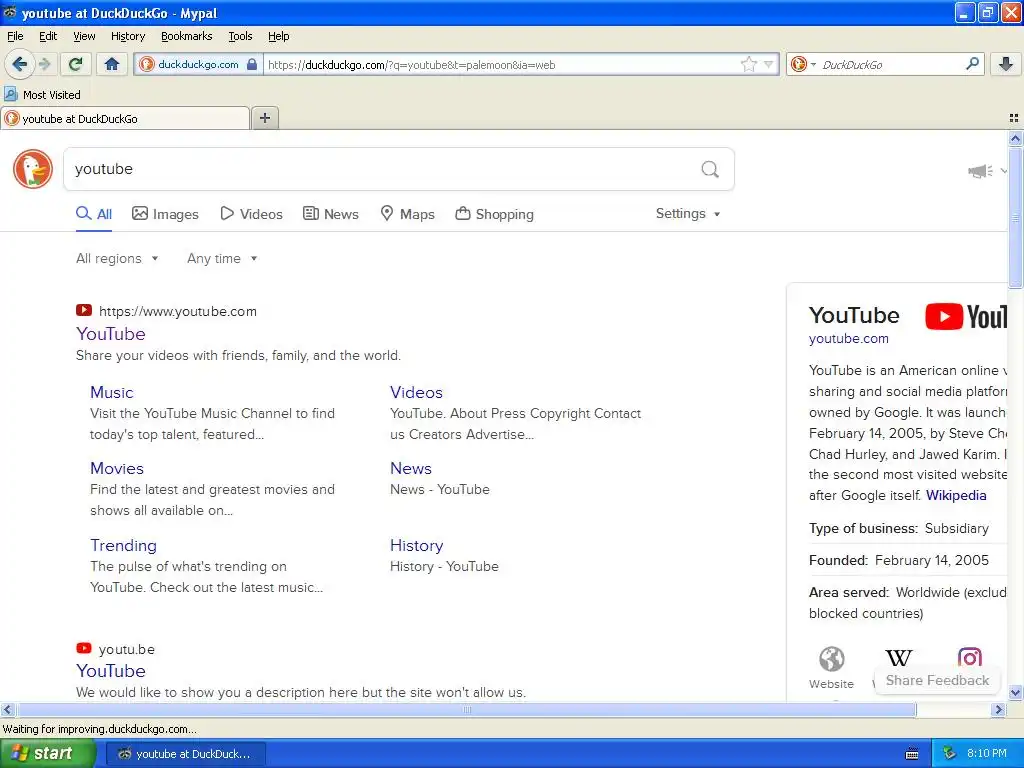Reload the current page
Viewport: 1024px width, 768px height.
pos(76,64)
